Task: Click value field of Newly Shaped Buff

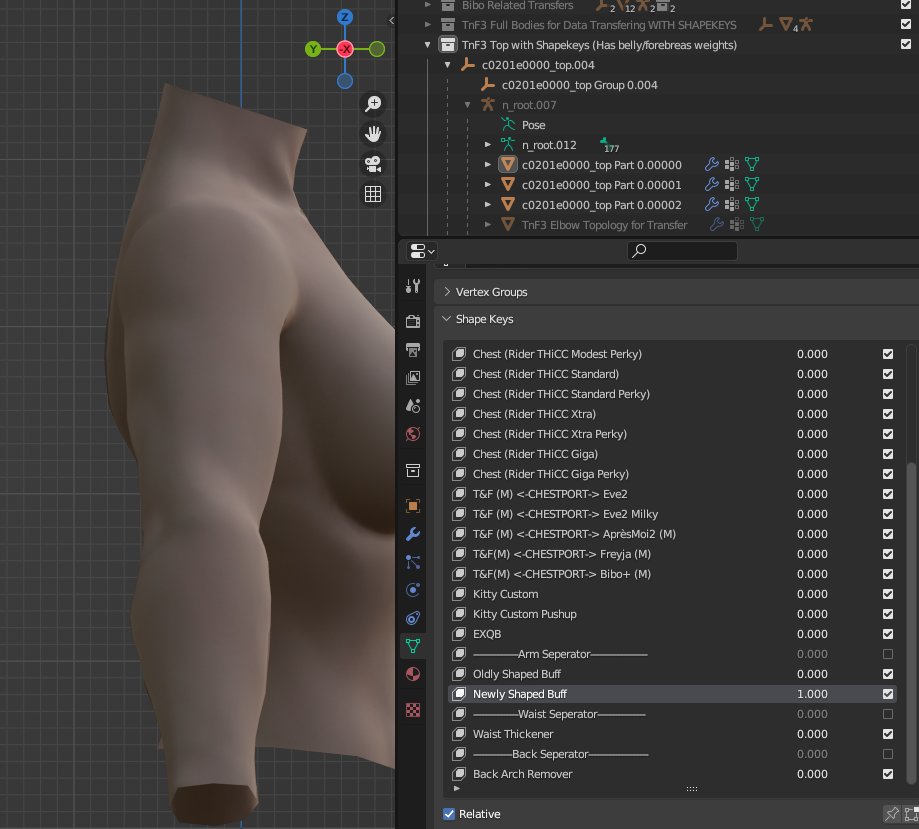Action: click(x=812, y=694)
